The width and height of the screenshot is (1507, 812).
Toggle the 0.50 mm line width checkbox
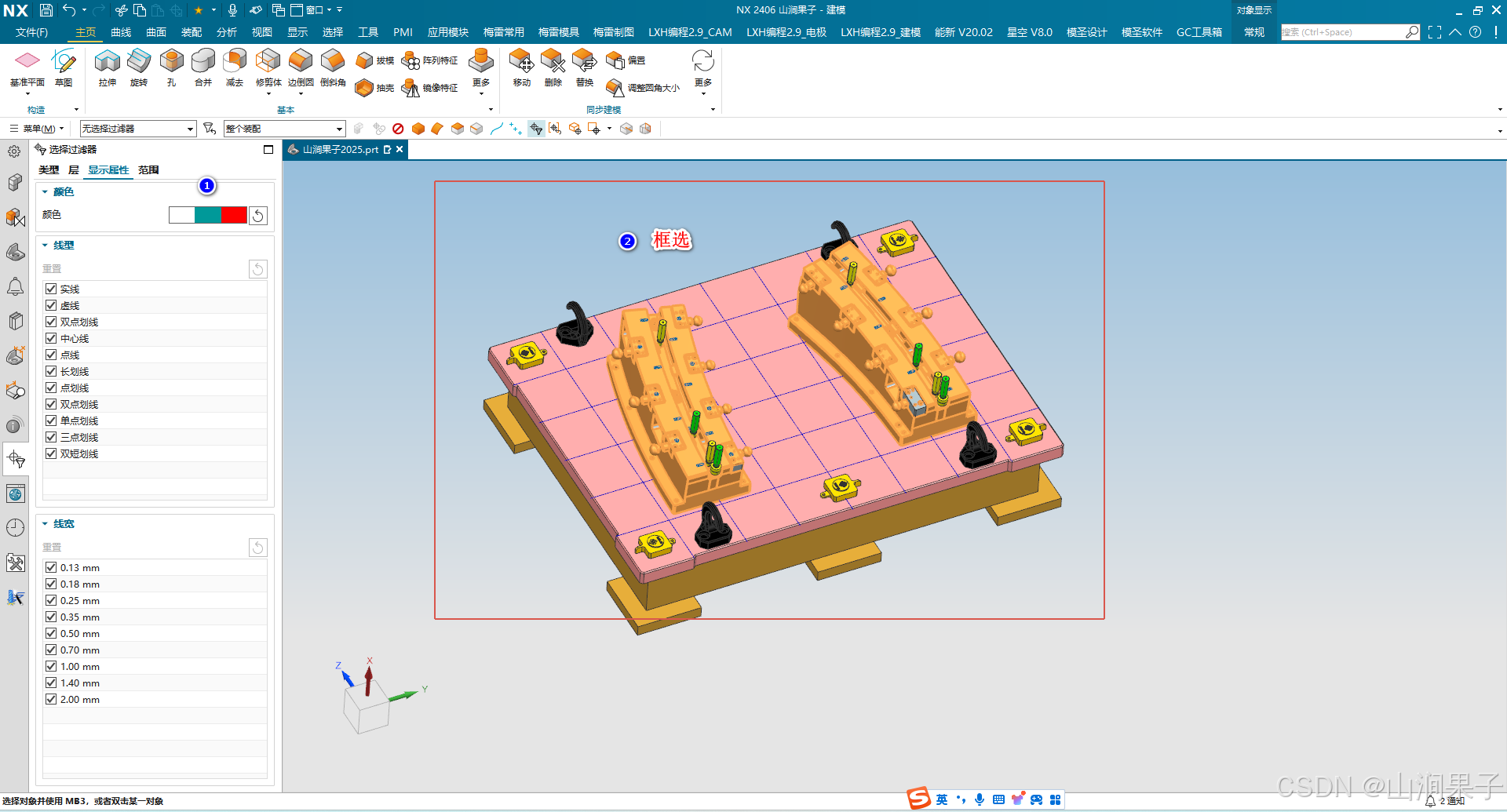coord(51,633)
